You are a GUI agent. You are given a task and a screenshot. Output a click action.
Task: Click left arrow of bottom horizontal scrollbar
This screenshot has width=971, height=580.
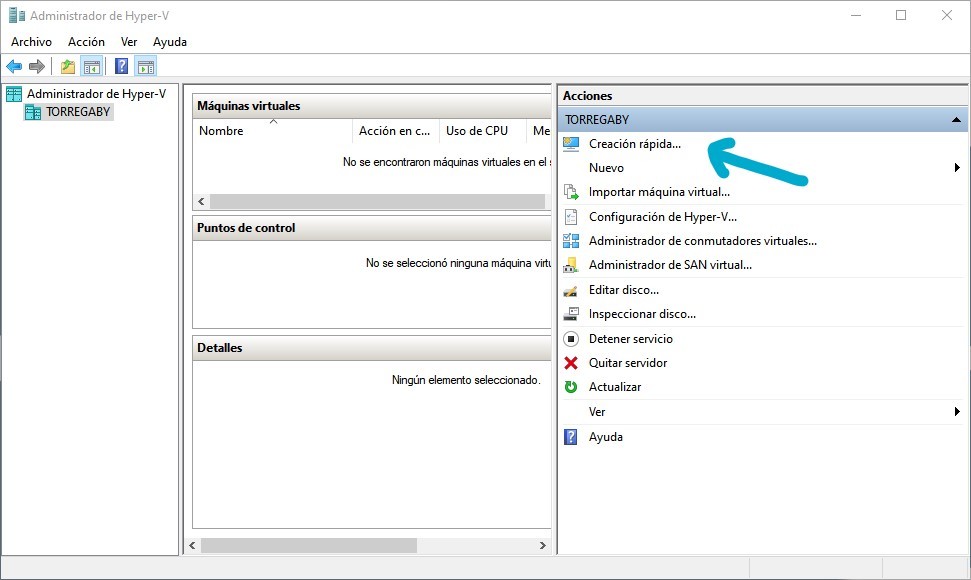(x=192, y=545)
